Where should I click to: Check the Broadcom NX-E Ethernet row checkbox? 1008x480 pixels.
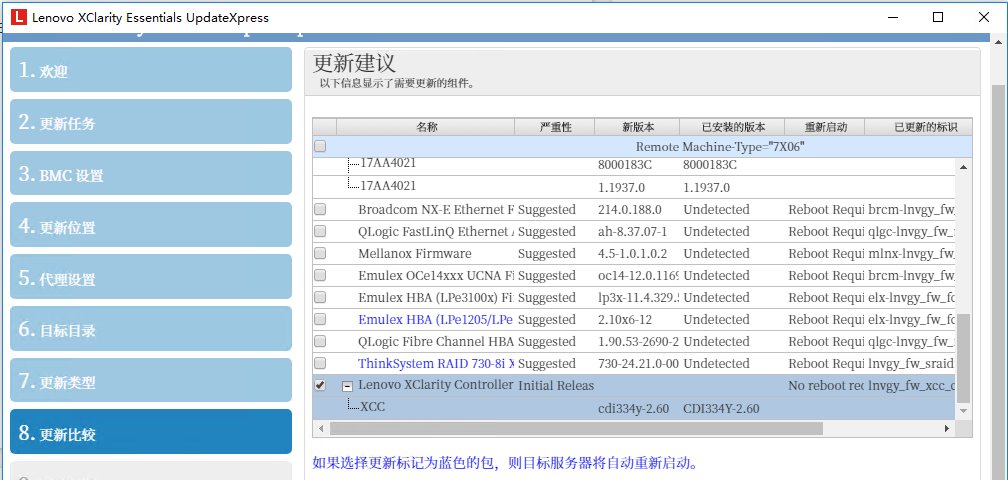[320, 209]
